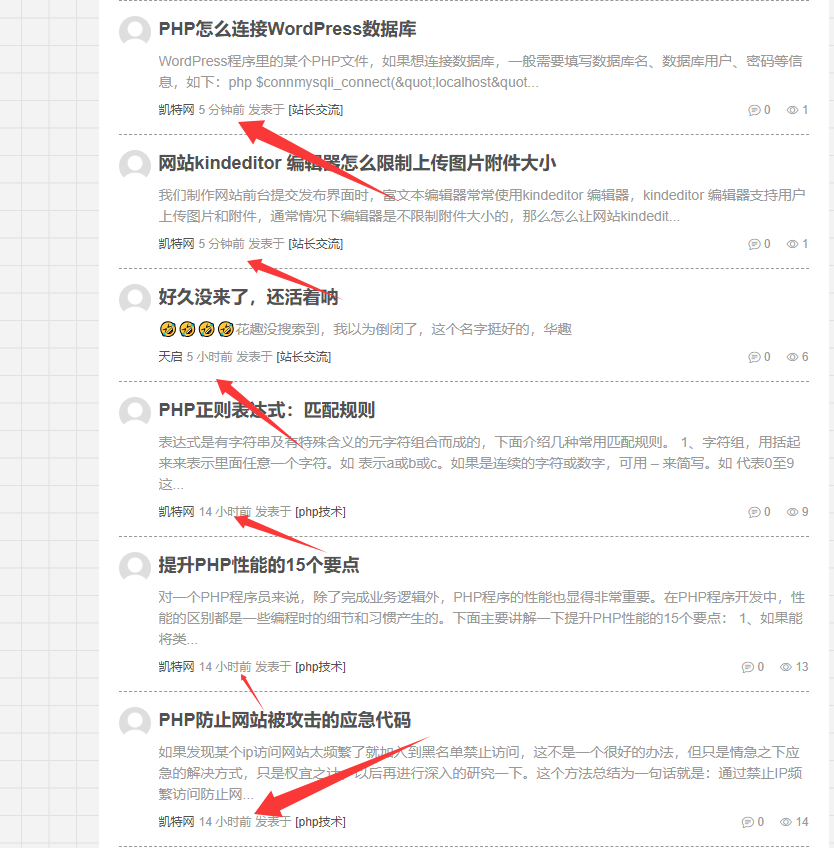Viewport: 834px width, 848px height.
Task: Open the post 'PHP防止网站被攻击的应急代码'
Action: (284, 721)
